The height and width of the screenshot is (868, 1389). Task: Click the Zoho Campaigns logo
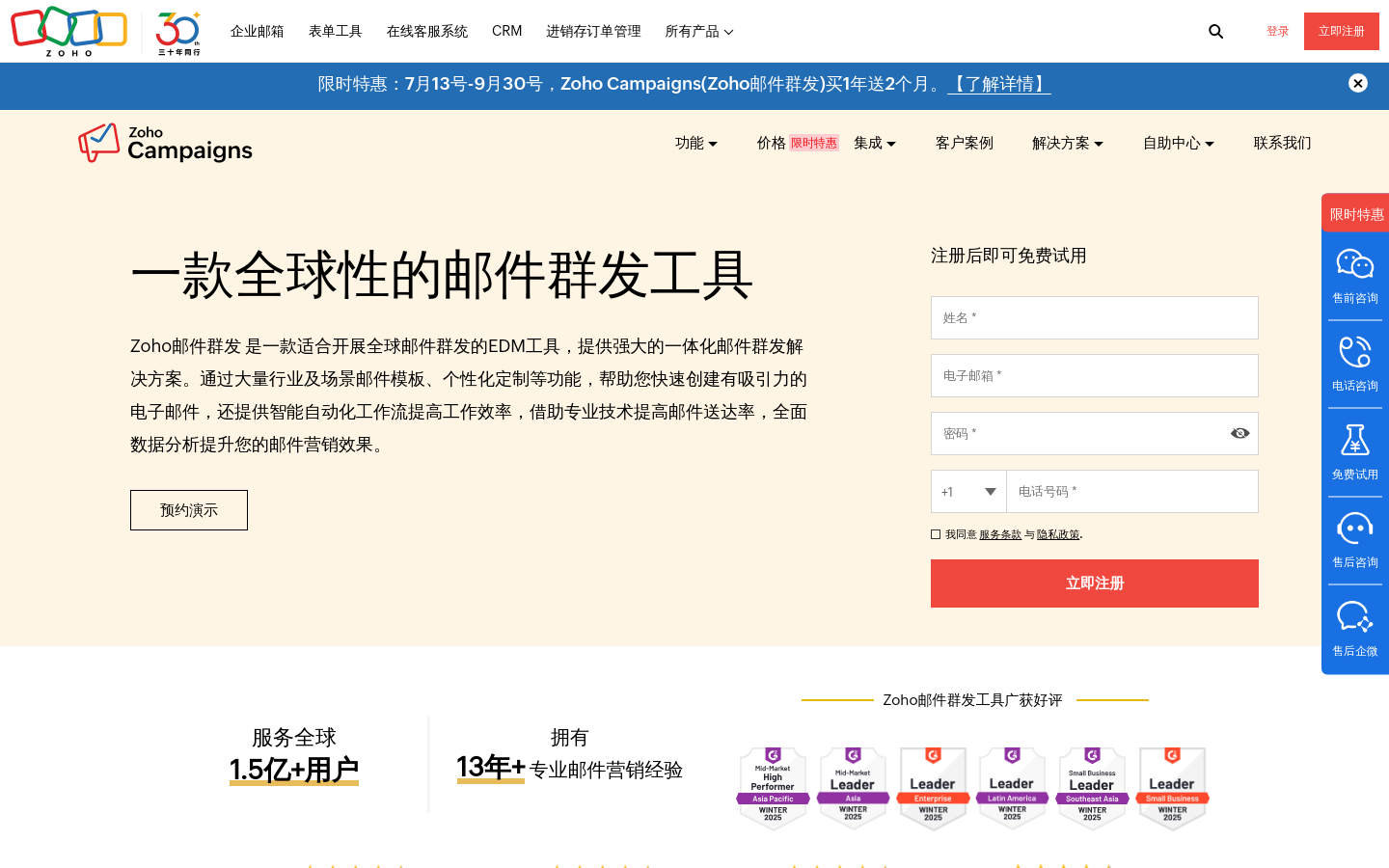(x=165, y=143)
